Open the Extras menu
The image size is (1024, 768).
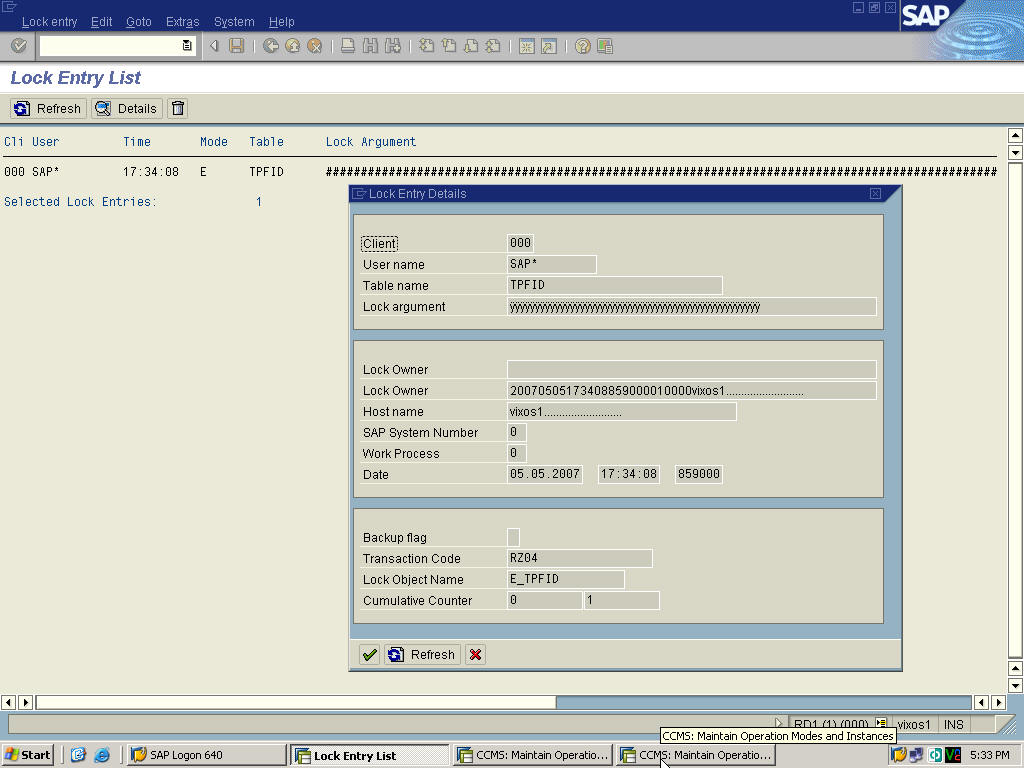(x=182, y=21)
